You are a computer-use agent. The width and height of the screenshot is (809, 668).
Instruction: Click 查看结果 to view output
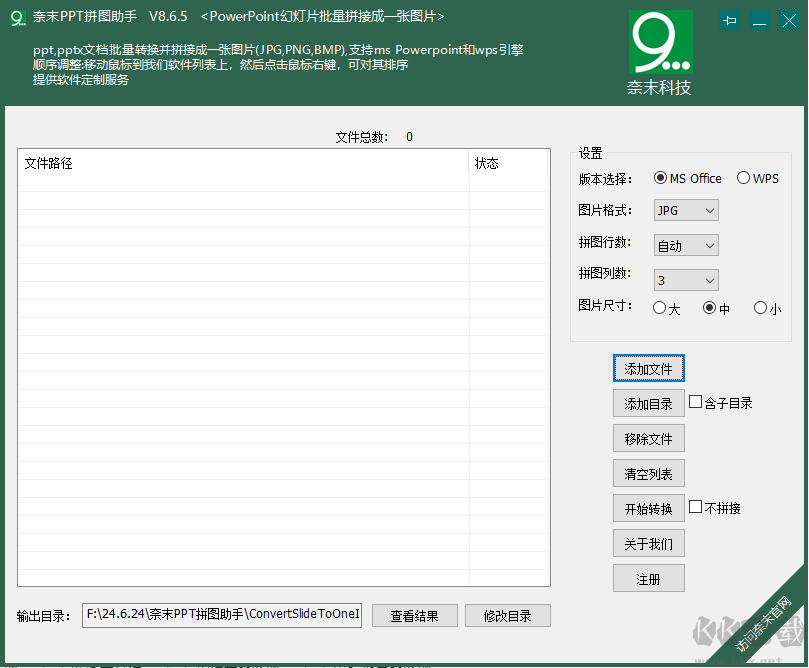(x=415, y=616)
